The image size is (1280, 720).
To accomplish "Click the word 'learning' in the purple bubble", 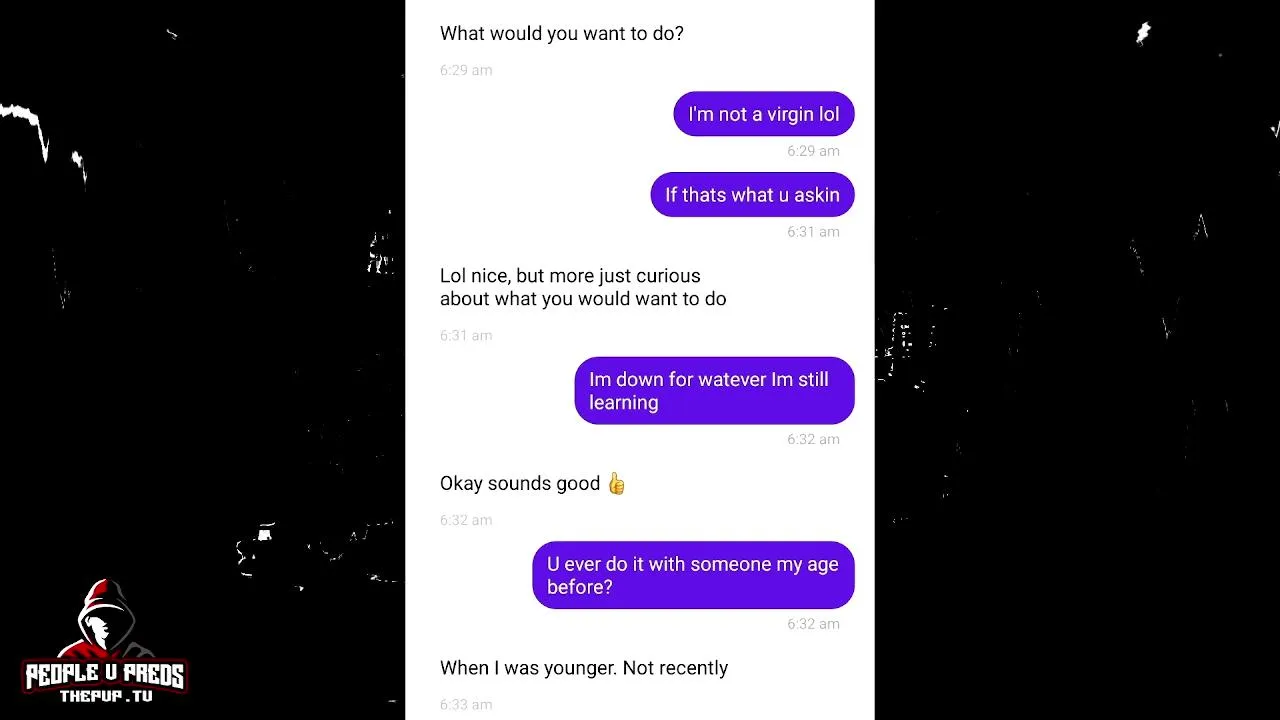I will pos(624,403).
